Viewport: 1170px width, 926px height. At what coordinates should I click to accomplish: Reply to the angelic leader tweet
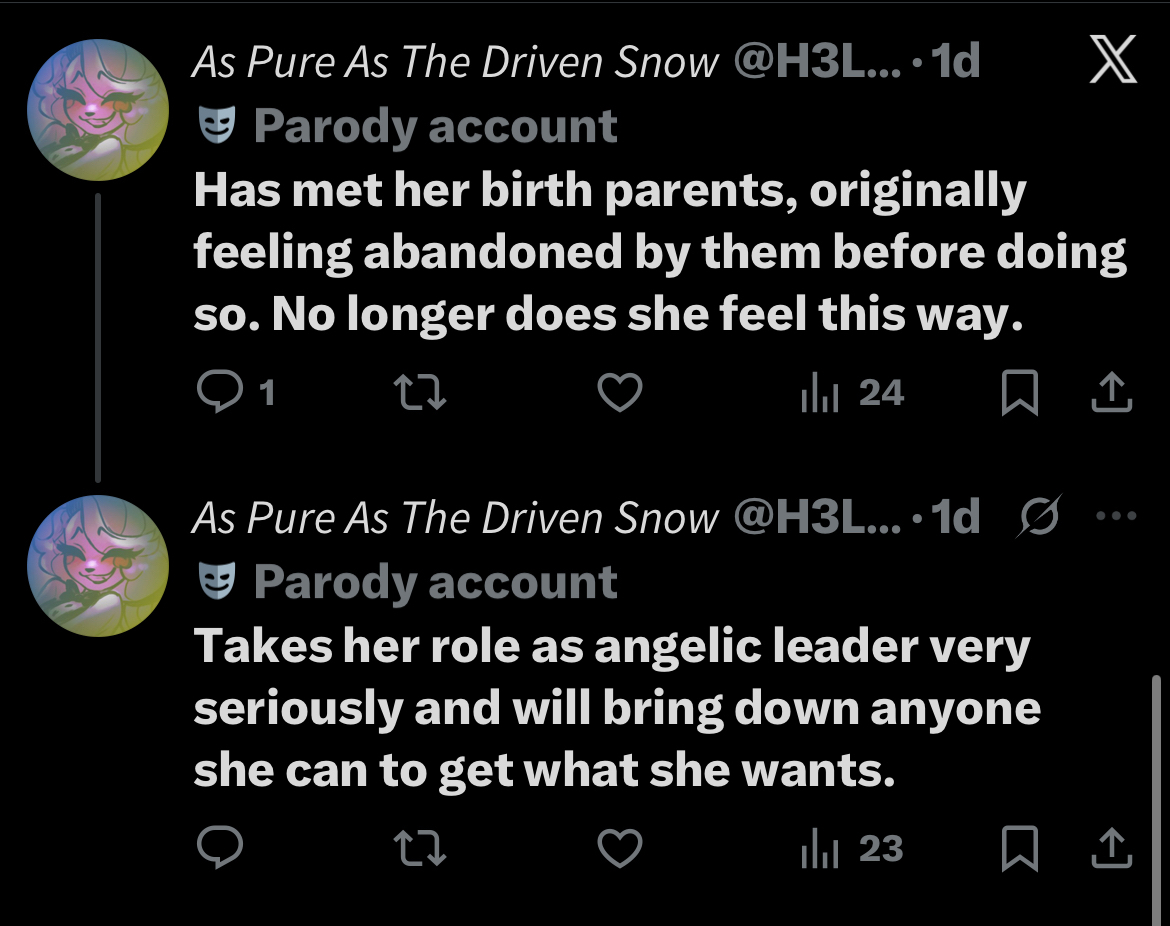[x=217, y=849]
